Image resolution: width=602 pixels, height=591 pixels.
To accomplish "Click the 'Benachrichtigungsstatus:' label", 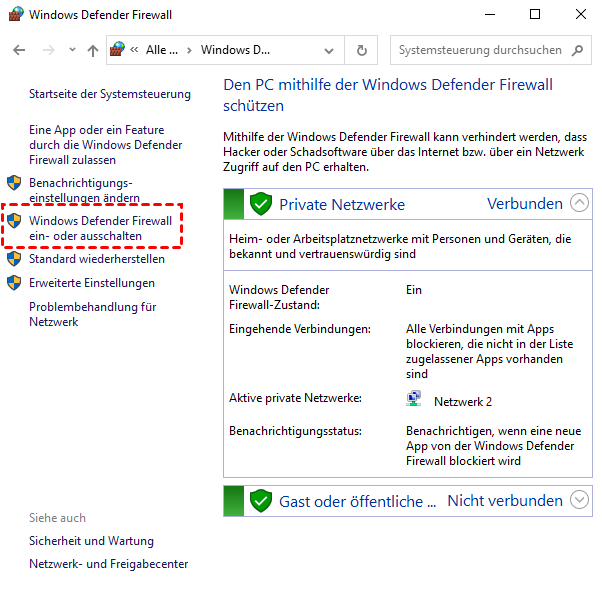I will (295, 431).
